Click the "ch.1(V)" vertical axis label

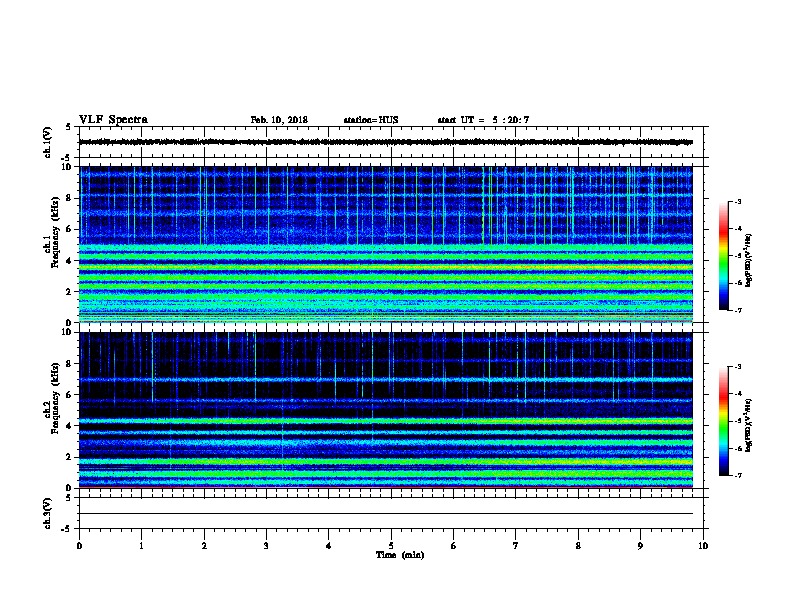coord(48,142)
